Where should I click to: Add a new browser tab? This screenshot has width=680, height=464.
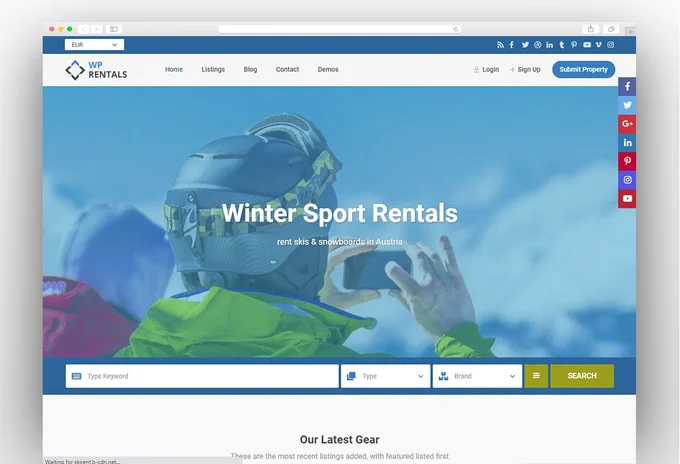click(x=631, y=31)
